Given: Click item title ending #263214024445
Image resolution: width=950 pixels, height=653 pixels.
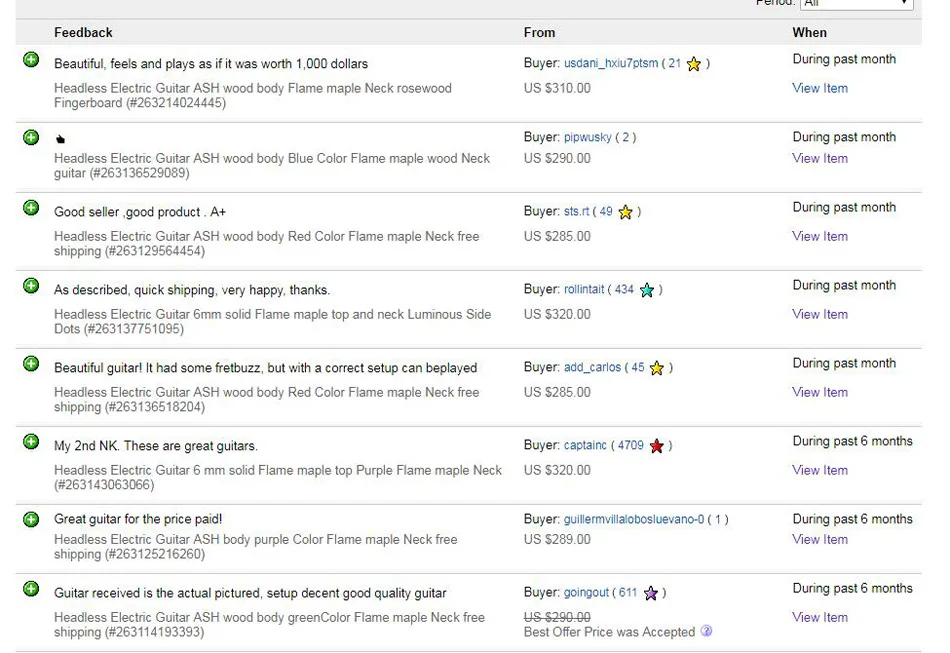Looking at the screenshot, I should (x=253, y=96).
